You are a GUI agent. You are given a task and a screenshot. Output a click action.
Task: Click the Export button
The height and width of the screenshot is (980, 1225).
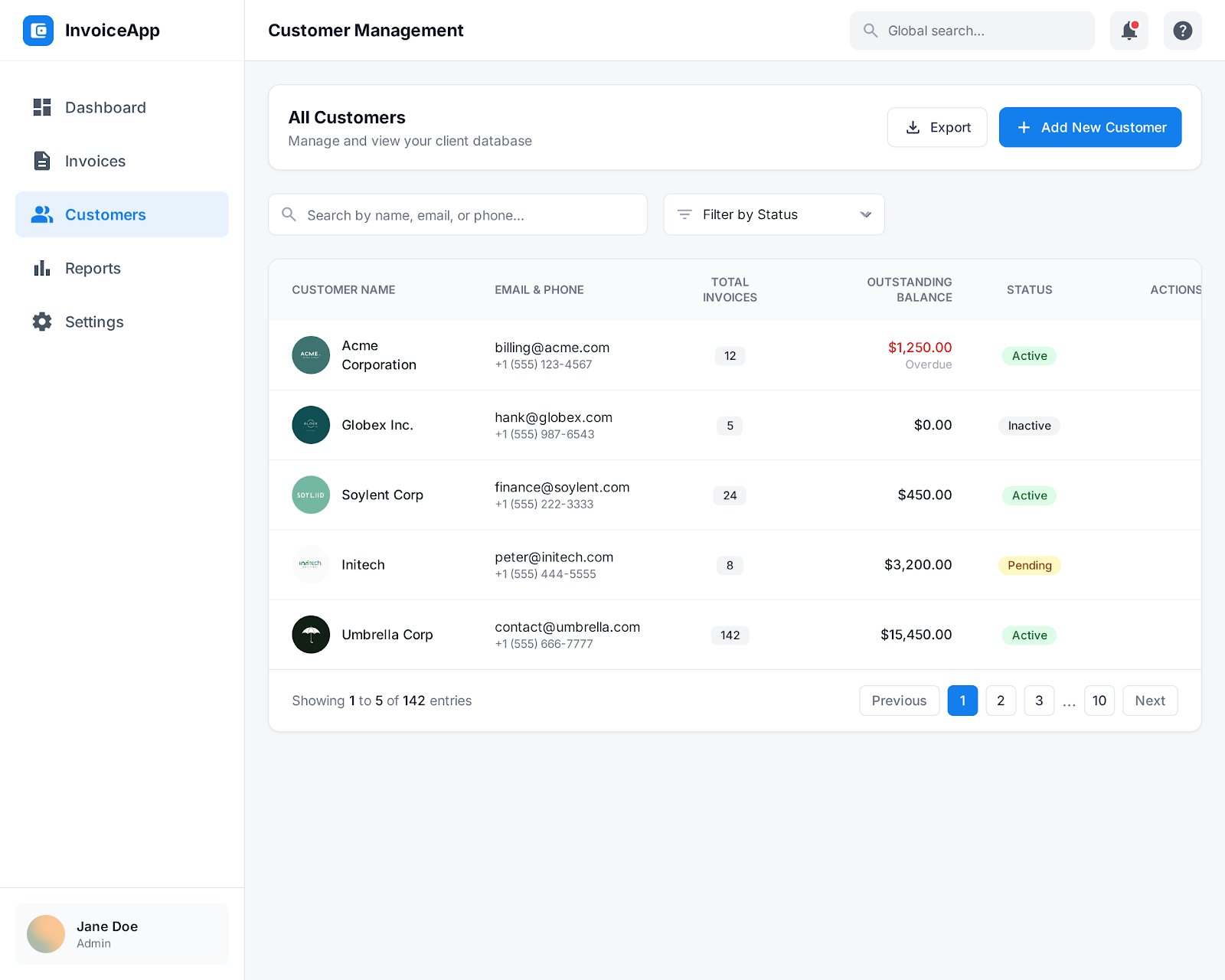click(937, 127)
